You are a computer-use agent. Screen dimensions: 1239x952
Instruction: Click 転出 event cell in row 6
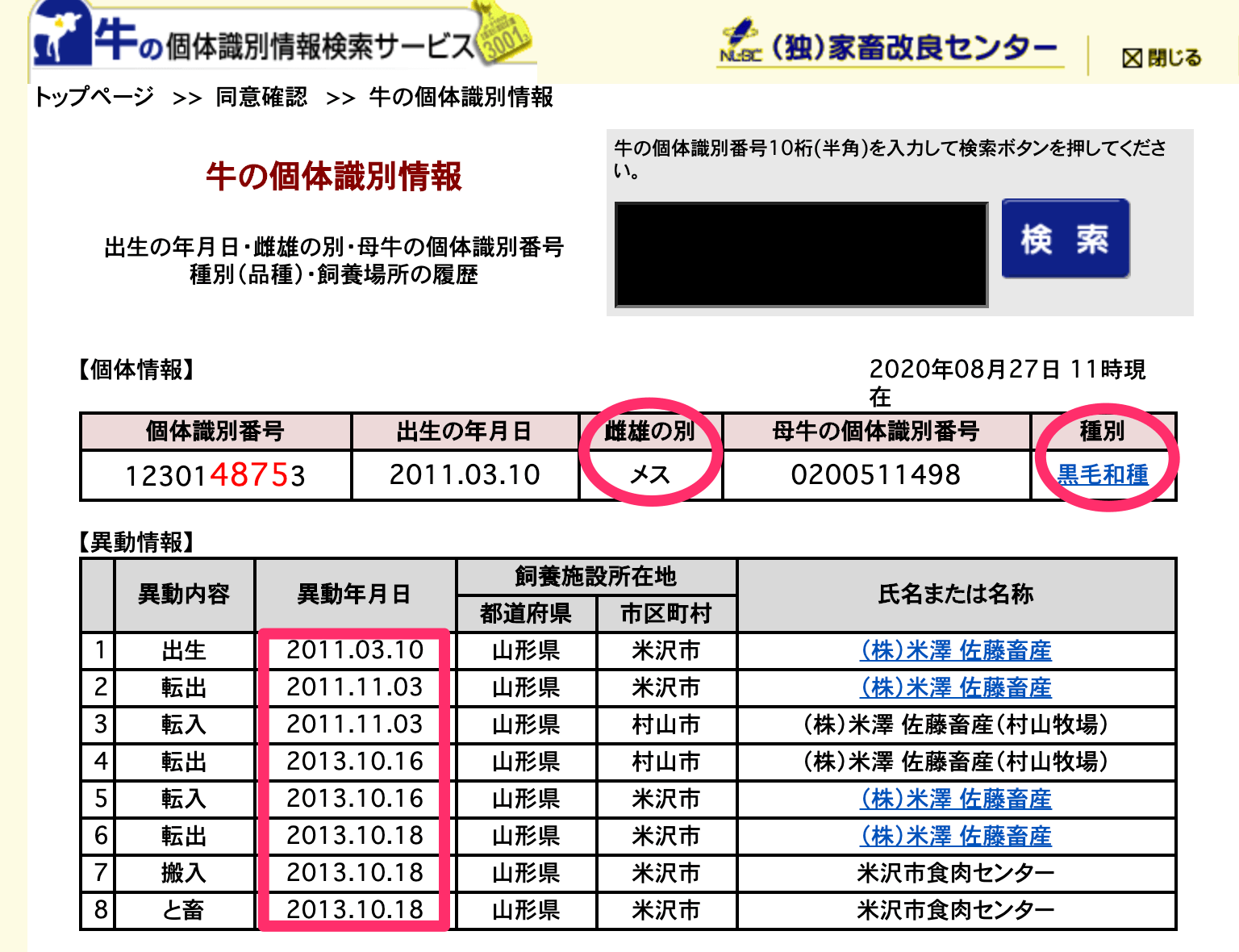[x=184, y=836]
